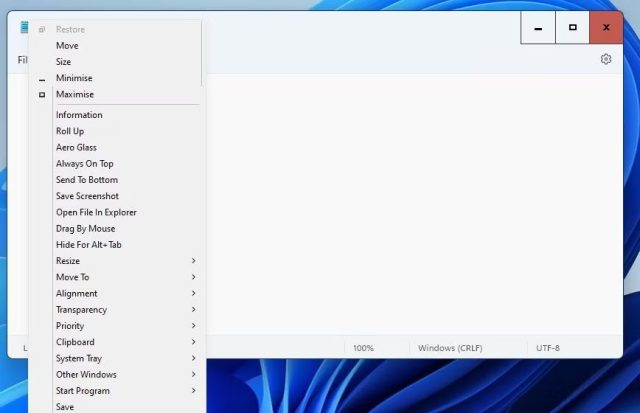
Task: Maximize the Notepad window
Action: 572,27
